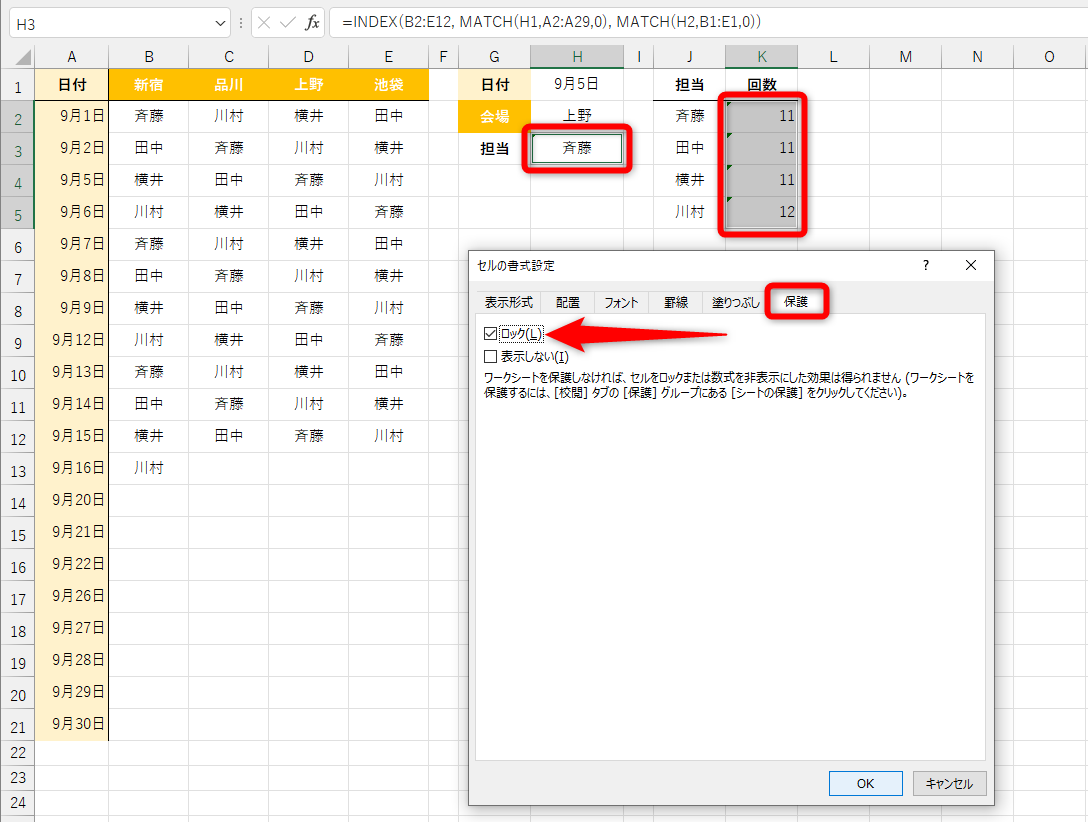
Task: Select the 保護 tab
Action: (795, 301)
